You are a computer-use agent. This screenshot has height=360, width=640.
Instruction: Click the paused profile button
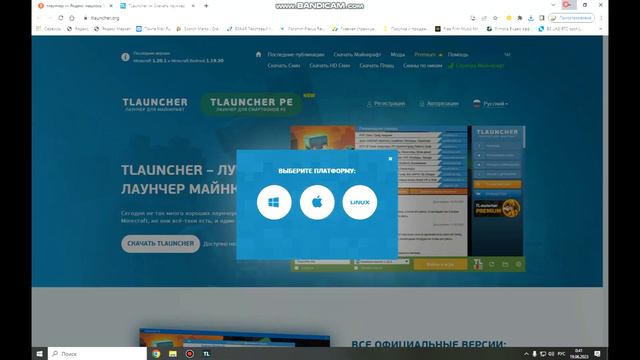[571, 18]
